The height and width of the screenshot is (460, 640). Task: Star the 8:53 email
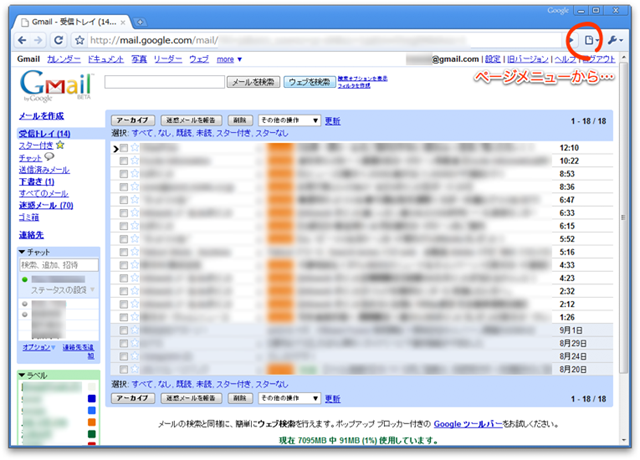[x=135, y=173]
